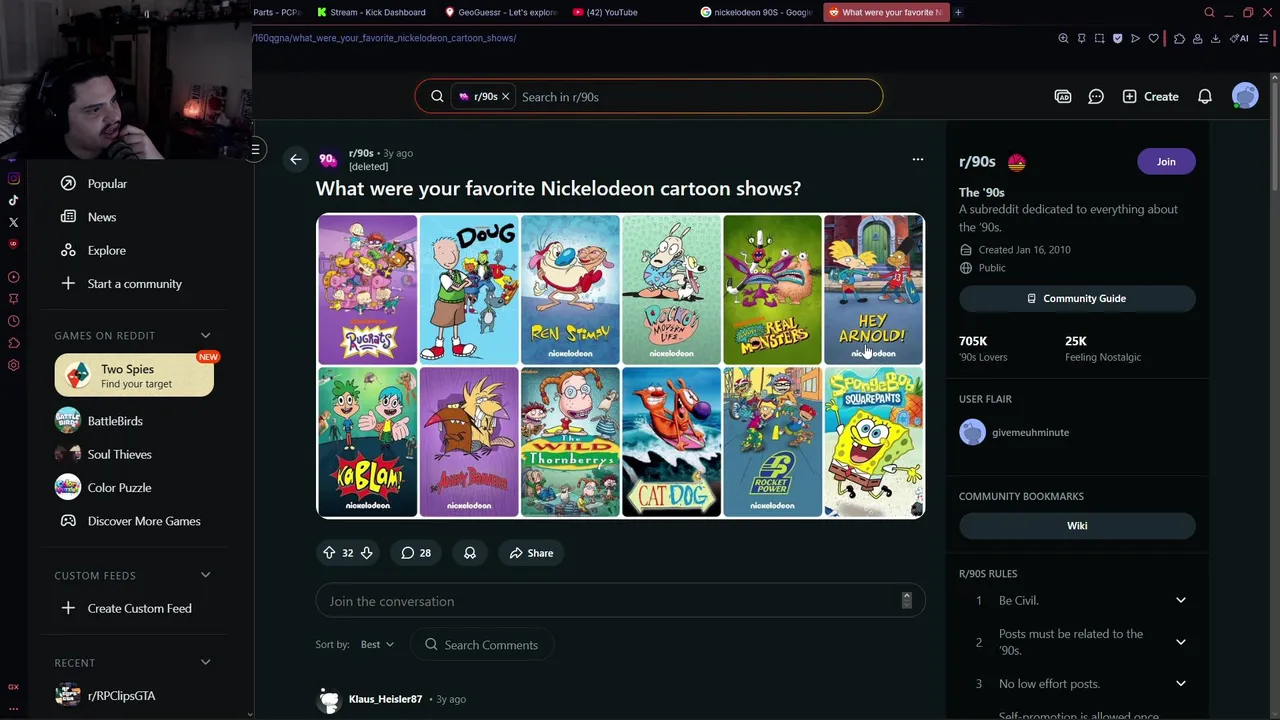Screen dimensions: 1280x720
Task: Join the r/90s community
Action: (1166, 162)
